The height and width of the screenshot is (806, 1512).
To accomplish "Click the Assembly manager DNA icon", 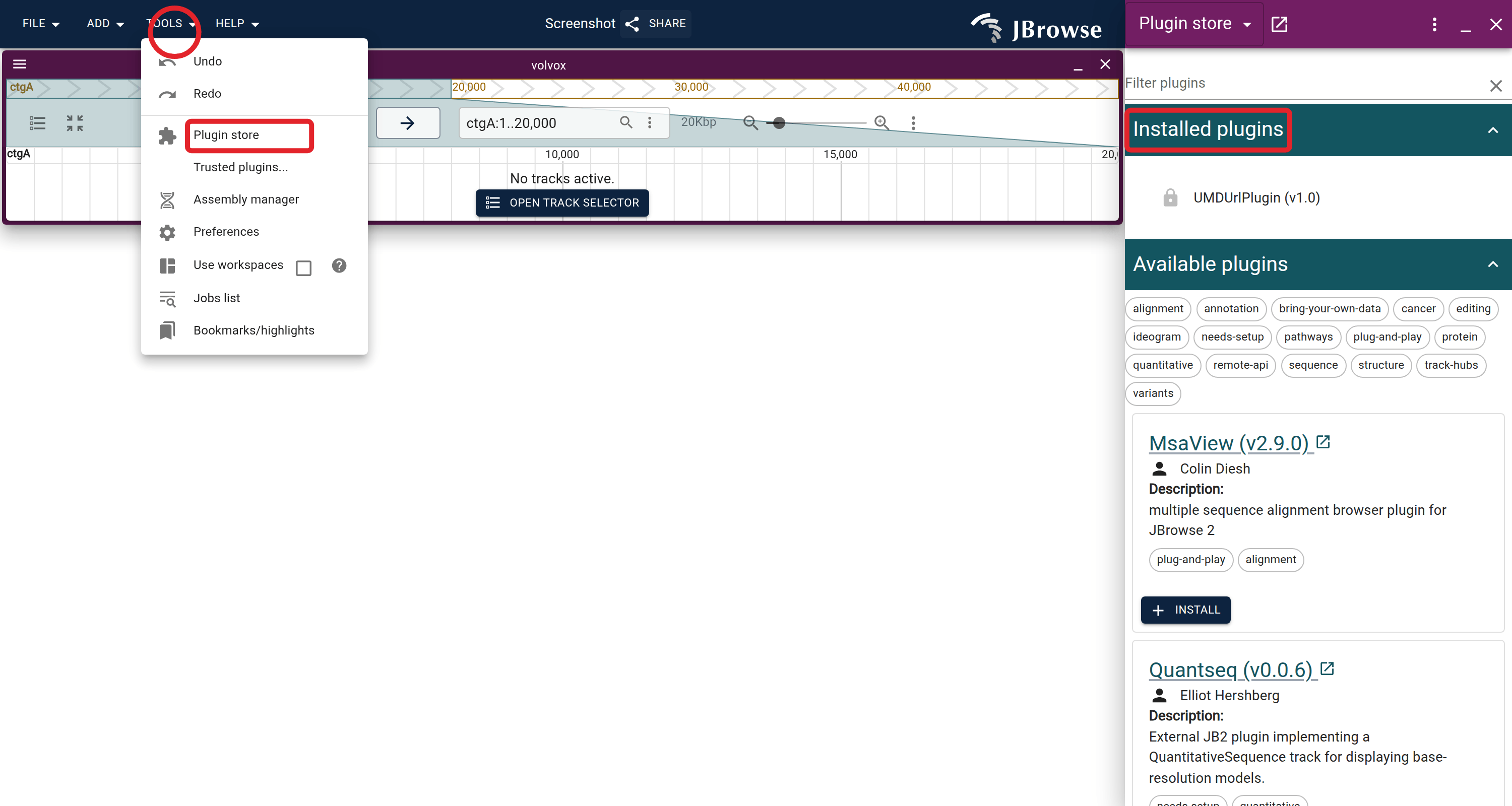I will tap(167, 200).
